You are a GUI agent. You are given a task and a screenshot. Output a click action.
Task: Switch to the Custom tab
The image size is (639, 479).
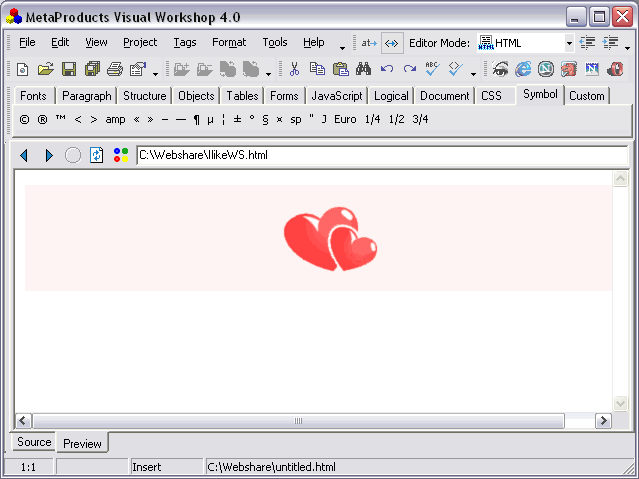click(x=587, y=96)
